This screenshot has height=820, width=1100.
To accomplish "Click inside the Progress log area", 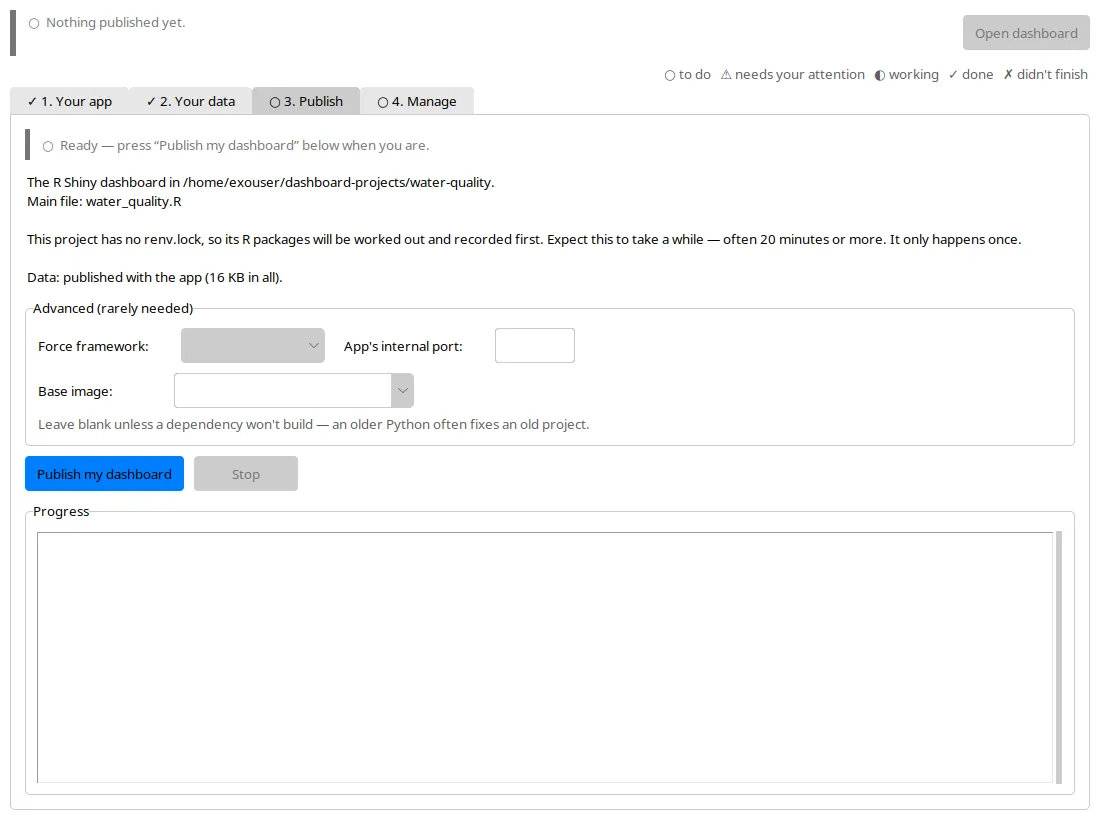I will 545,657.
